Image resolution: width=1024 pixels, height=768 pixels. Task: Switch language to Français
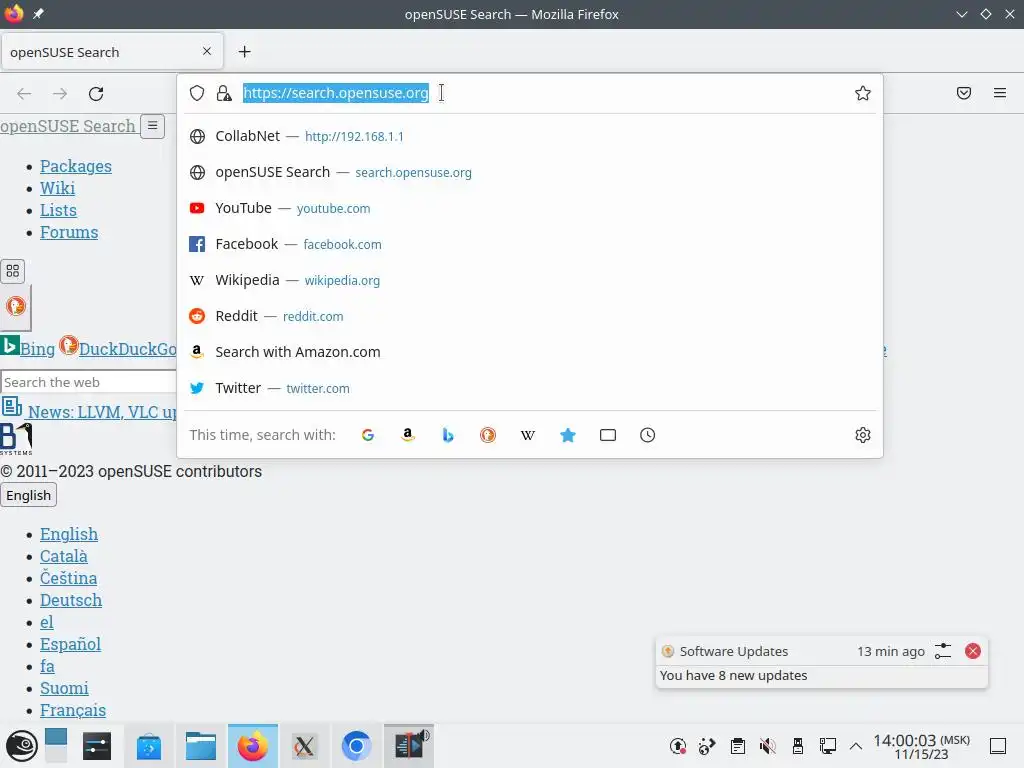coord(72,710)
